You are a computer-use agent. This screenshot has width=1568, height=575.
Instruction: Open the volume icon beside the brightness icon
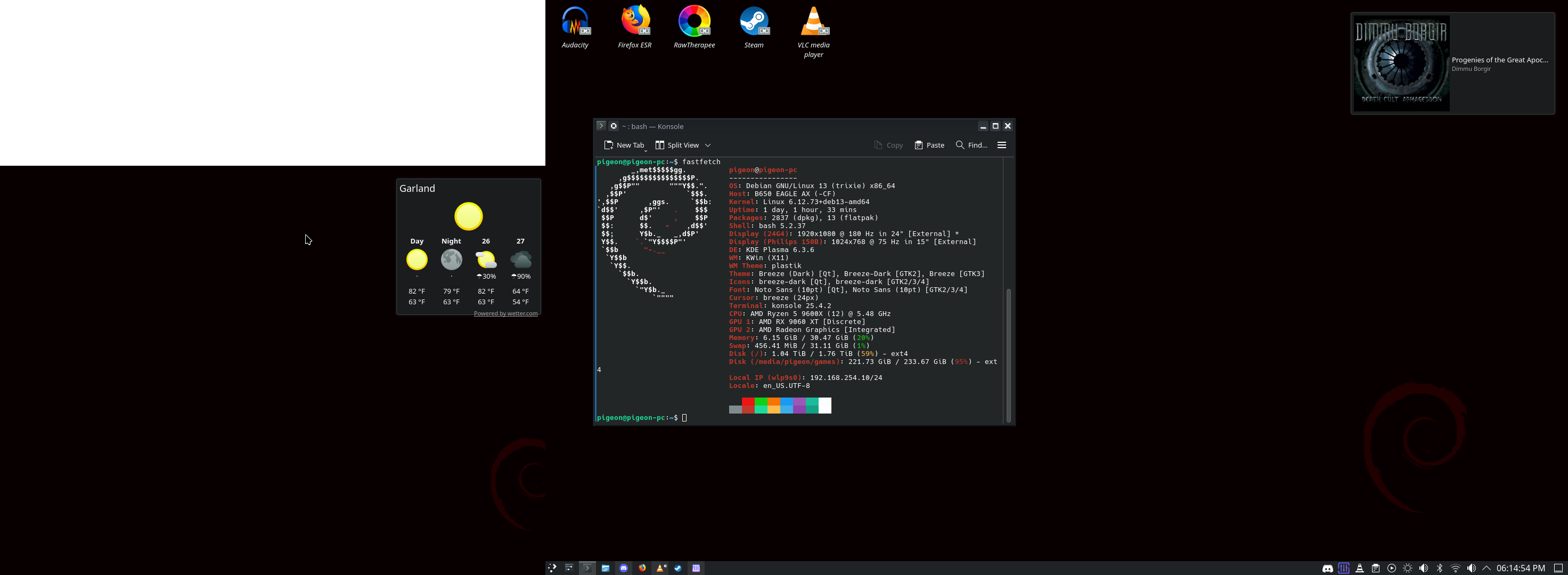(1423, 568)
